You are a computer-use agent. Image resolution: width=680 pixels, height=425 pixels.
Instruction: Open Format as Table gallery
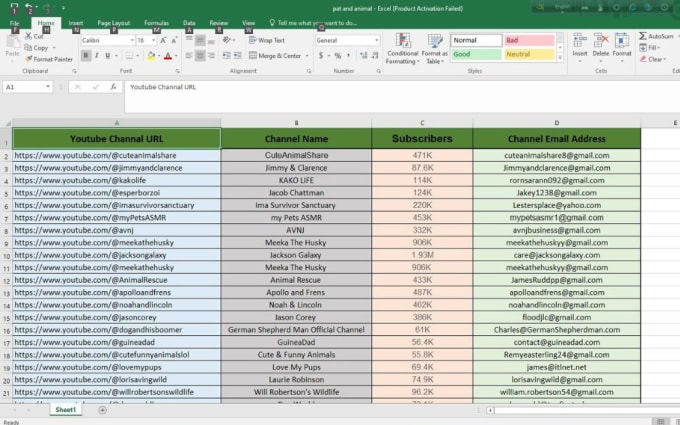coord(435,49)
